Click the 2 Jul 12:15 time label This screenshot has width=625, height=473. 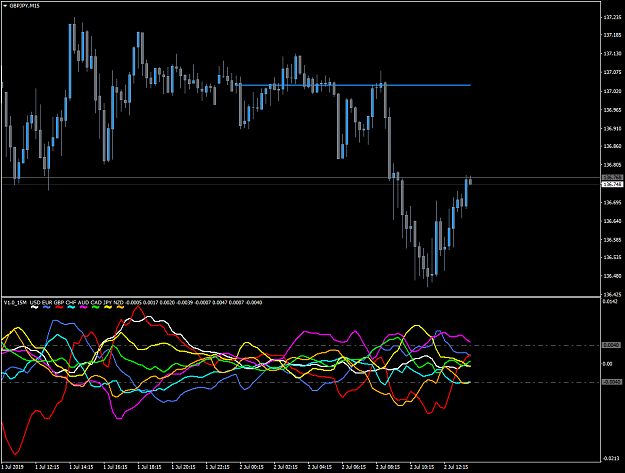(456, 467)
